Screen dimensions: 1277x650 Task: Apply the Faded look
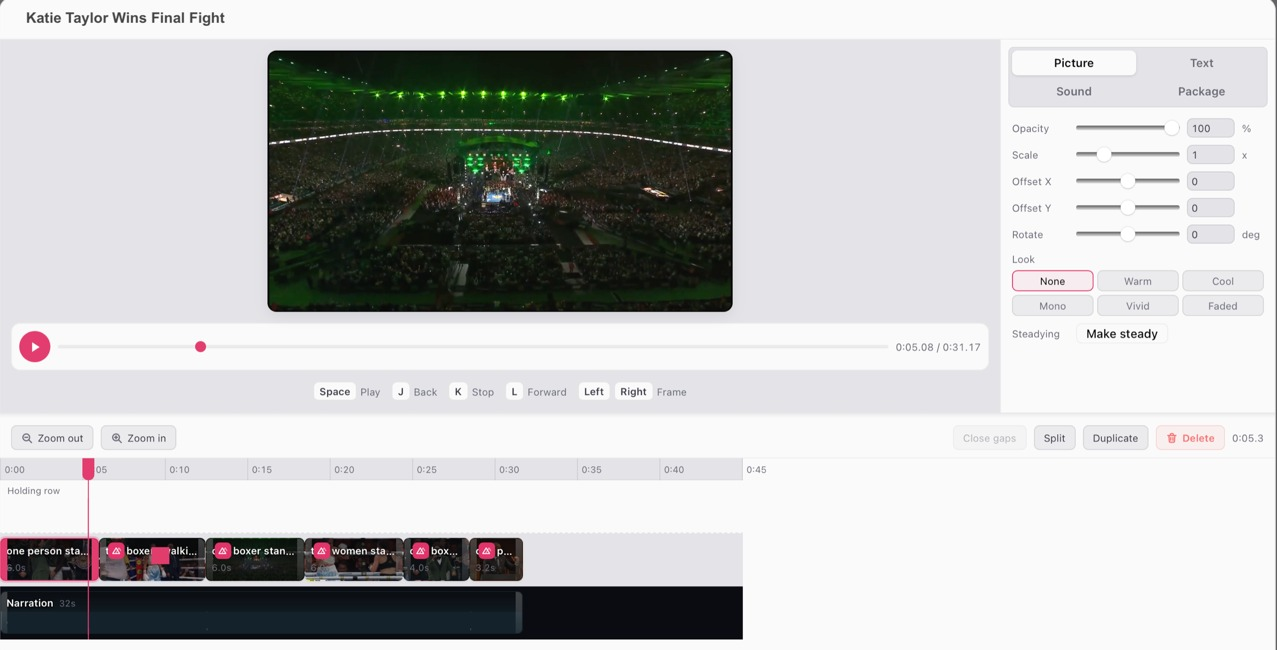[x=1223, y=306]
